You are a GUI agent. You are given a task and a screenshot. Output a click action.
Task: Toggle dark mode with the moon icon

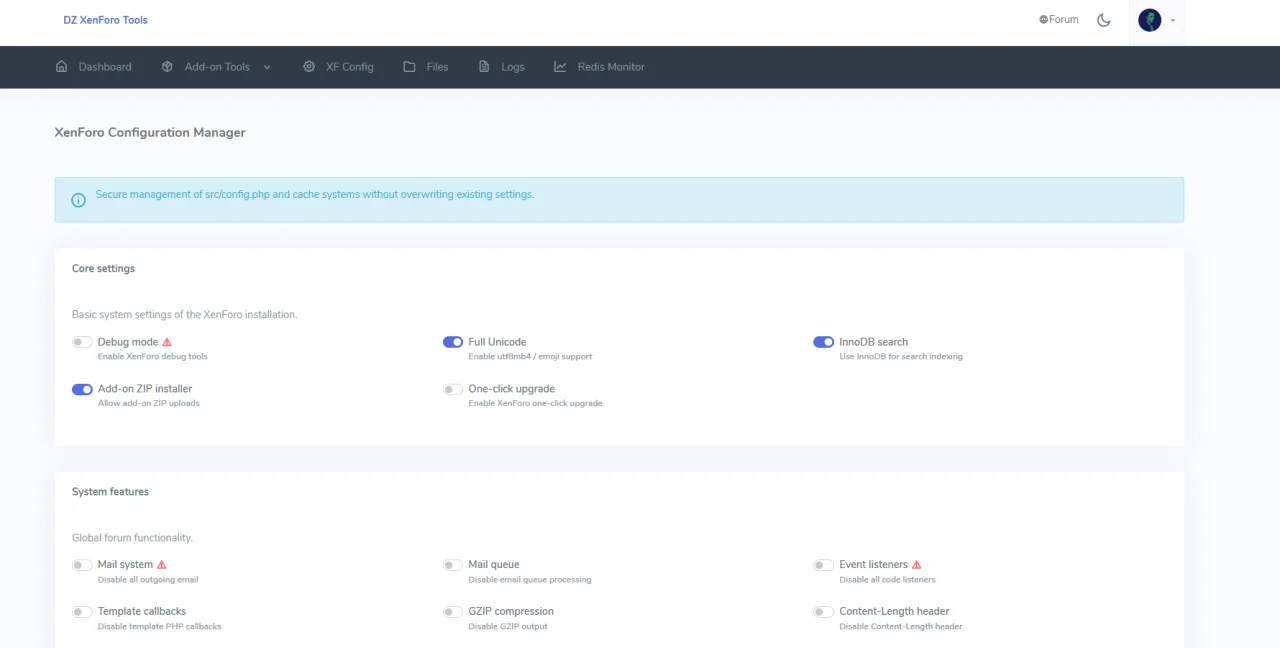coord(1104,20)
